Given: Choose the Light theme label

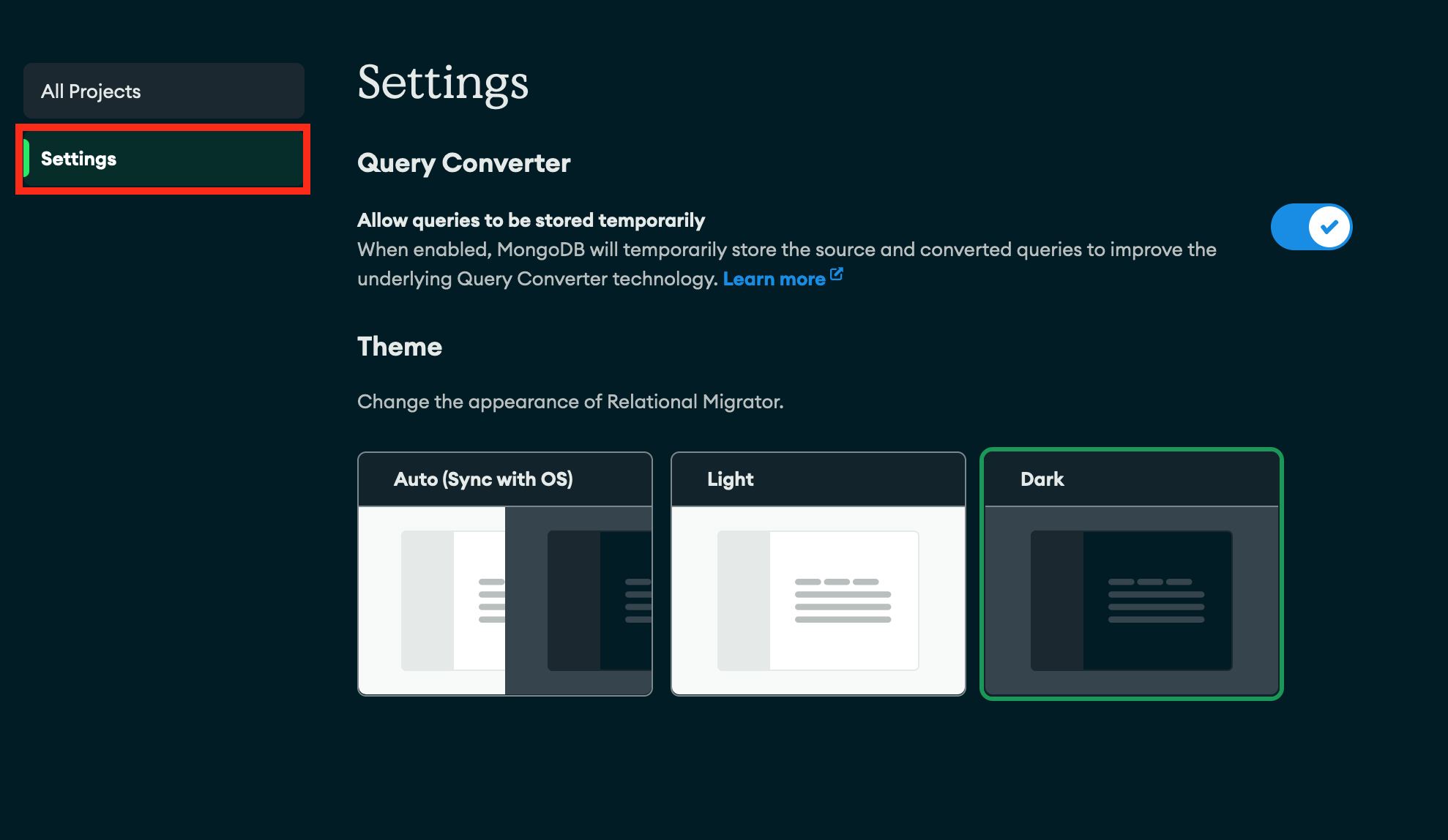Looking at the screenshot, I should pos(730,479).
